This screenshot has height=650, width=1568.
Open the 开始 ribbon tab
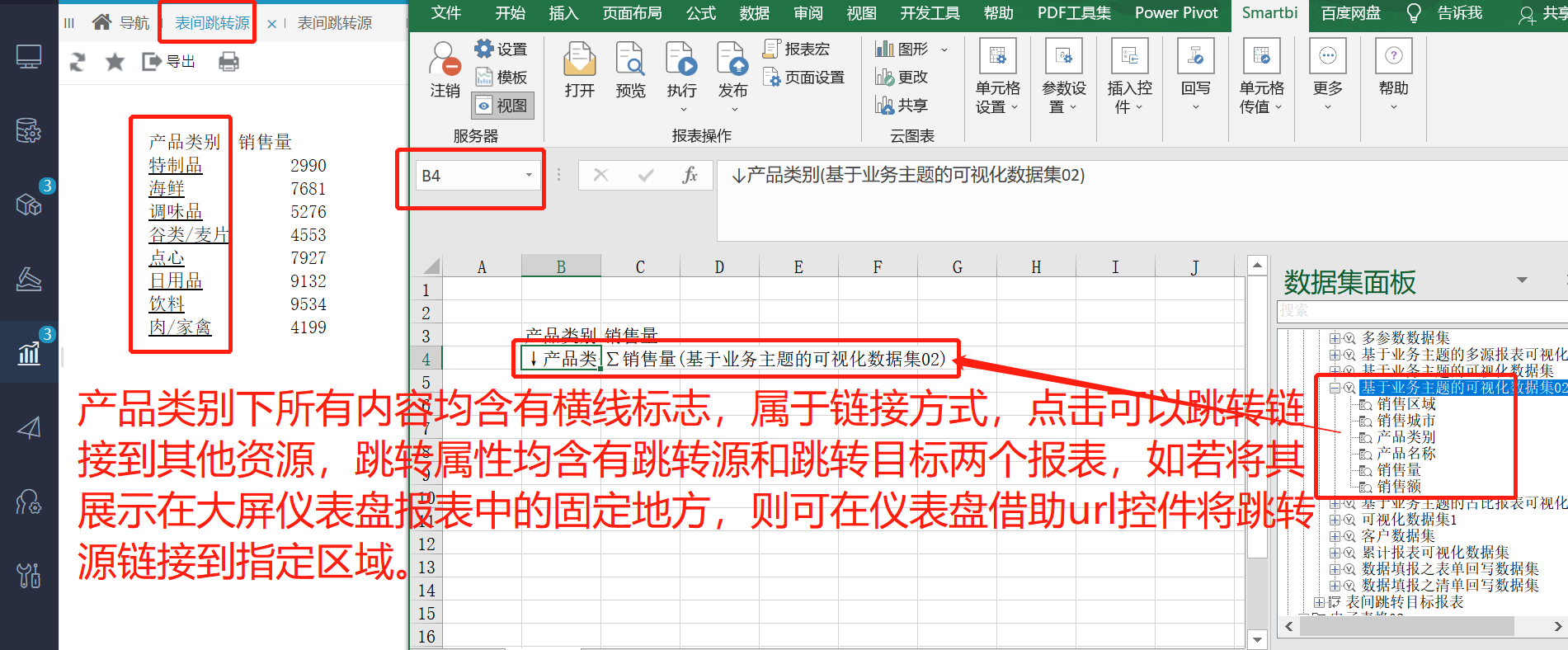click(x=510, y=13)
